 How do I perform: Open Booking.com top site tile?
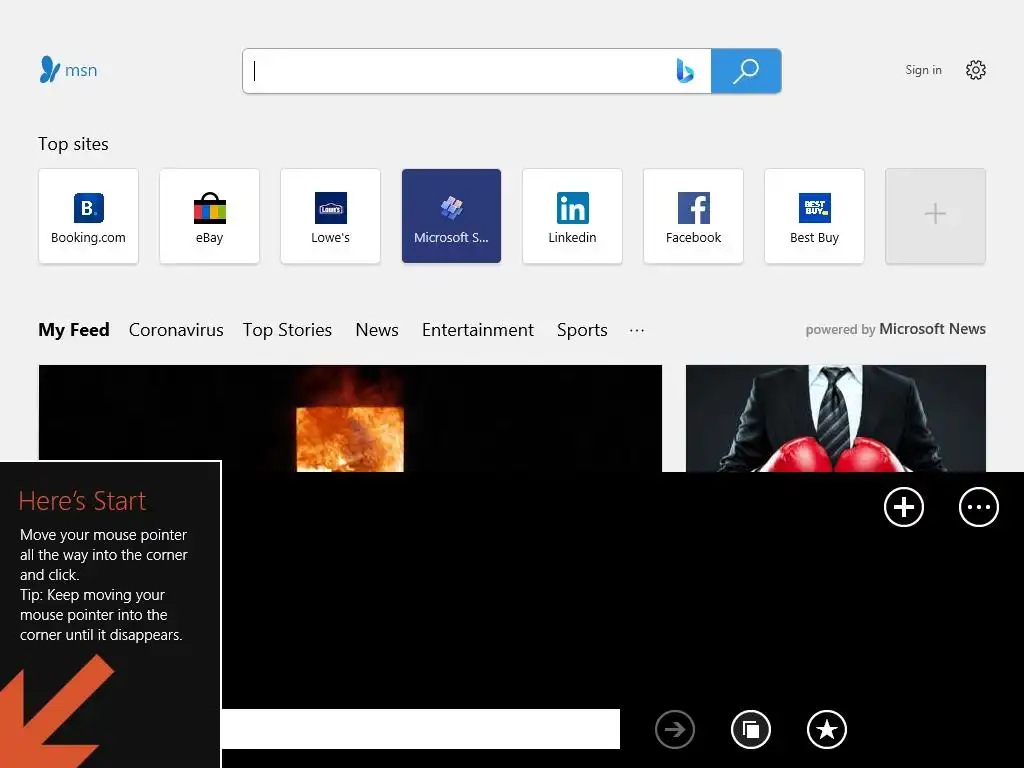pos(88,216)
